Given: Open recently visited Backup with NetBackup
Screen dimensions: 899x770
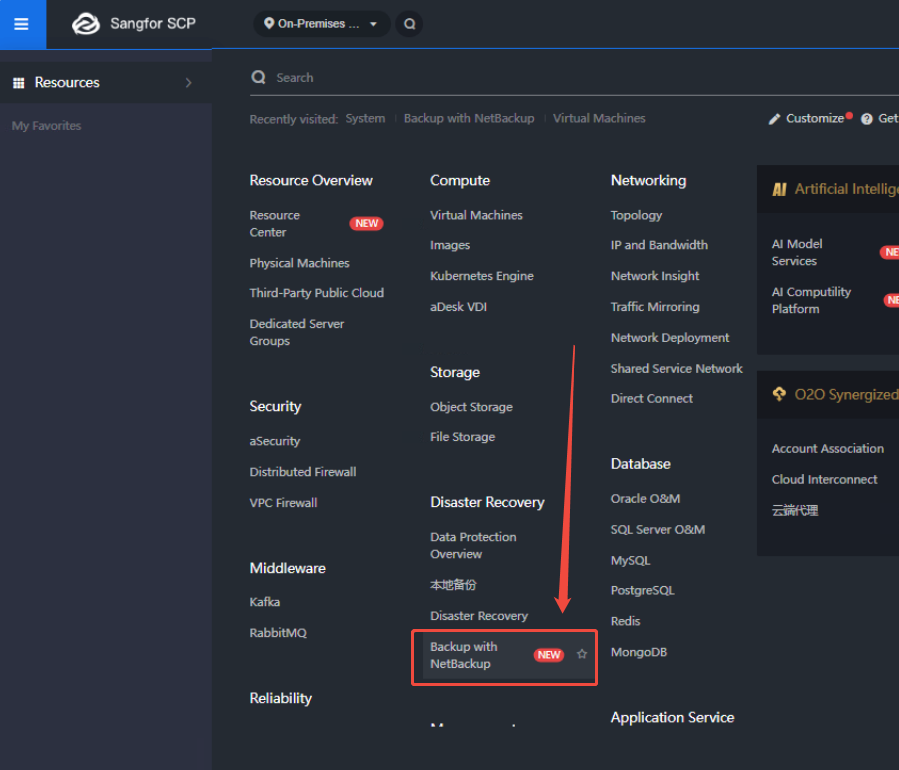Looking at the screenshot, I should coord(469,118).
